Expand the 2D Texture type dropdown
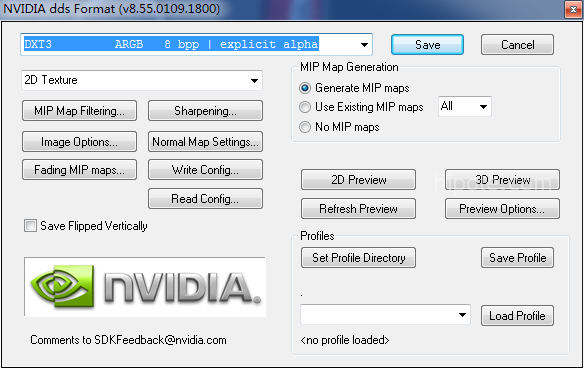 click(x=142, y=80)
